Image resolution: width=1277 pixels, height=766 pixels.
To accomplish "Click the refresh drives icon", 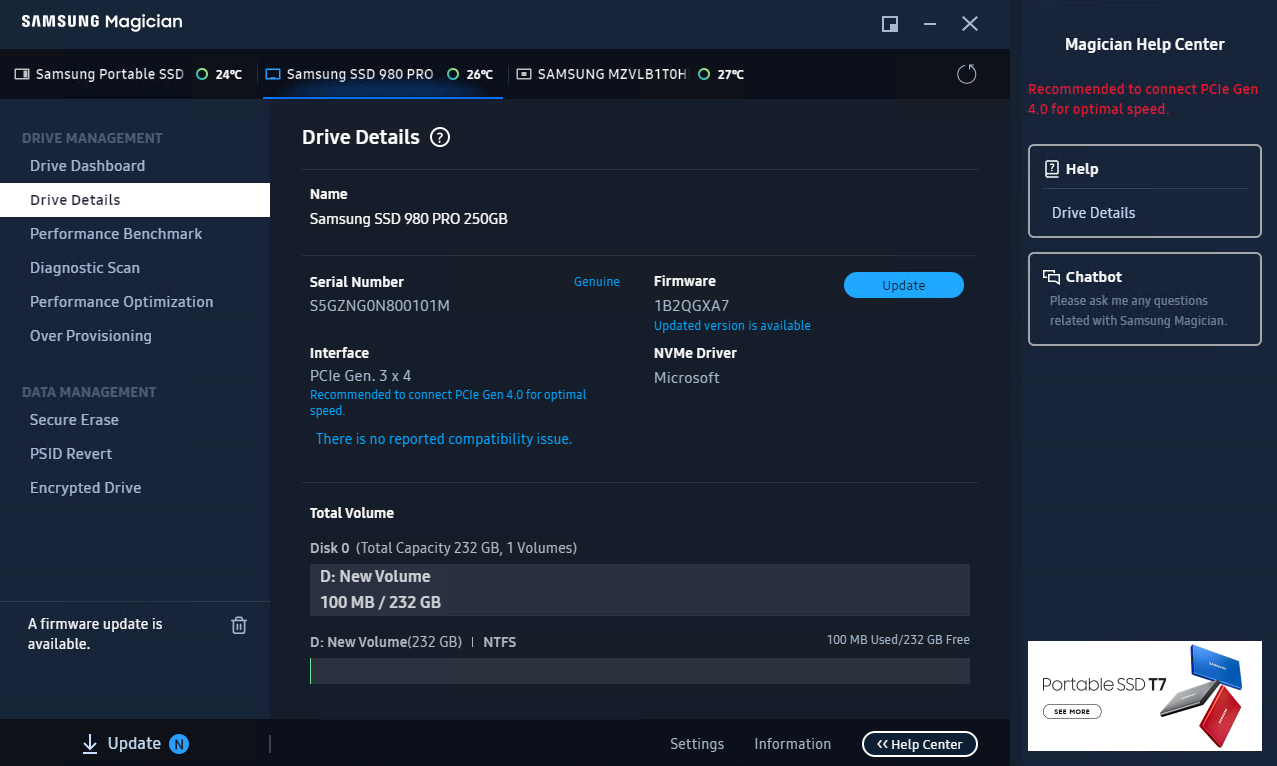I will [x=966, y=74].
